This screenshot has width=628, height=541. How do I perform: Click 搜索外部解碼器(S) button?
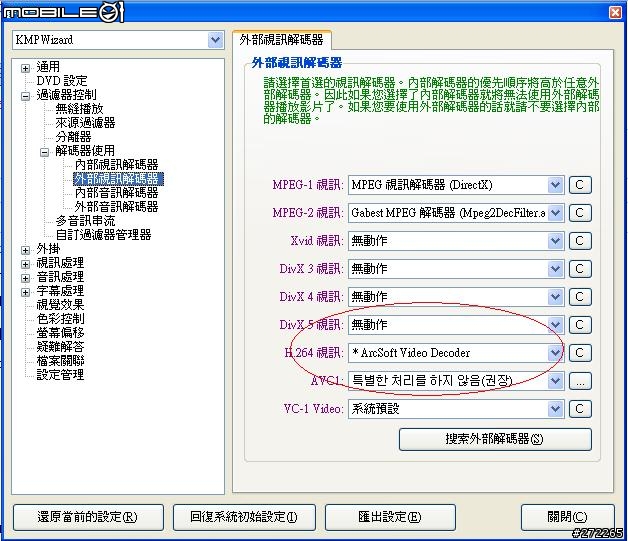[x=495, y=439]
